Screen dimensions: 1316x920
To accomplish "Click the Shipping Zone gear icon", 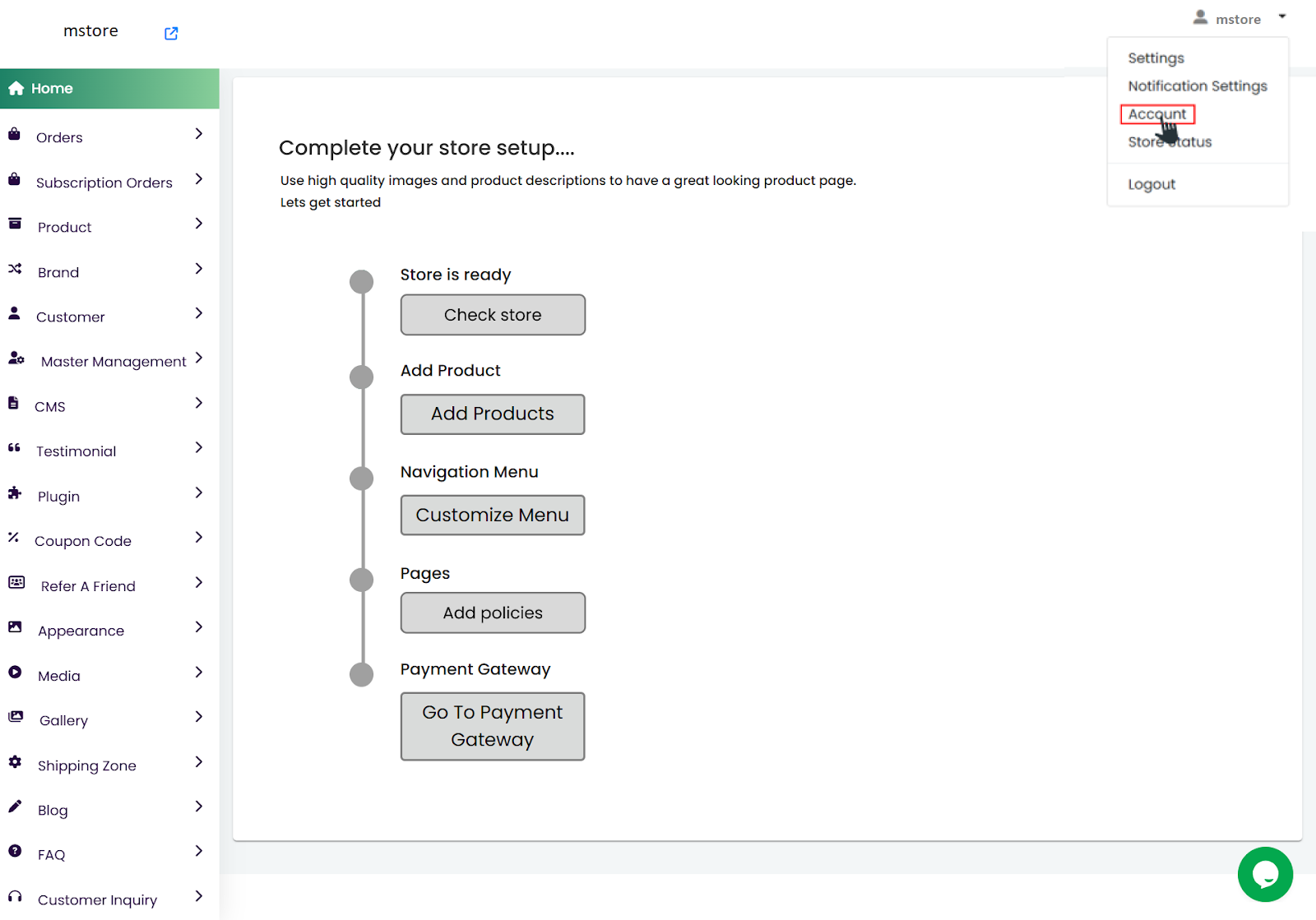I will tap(15, 762).
